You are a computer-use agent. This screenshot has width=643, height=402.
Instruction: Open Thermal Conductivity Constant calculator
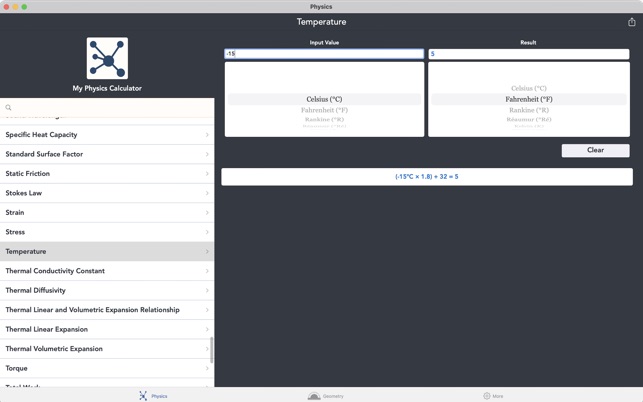point(107,271)
